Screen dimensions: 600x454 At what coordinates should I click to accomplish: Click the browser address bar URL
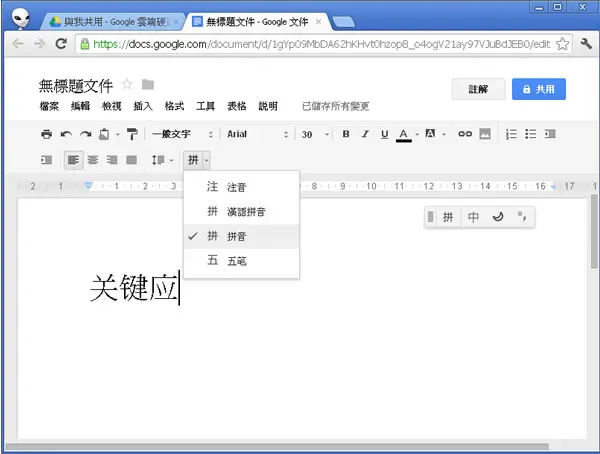tap(321, 44)
